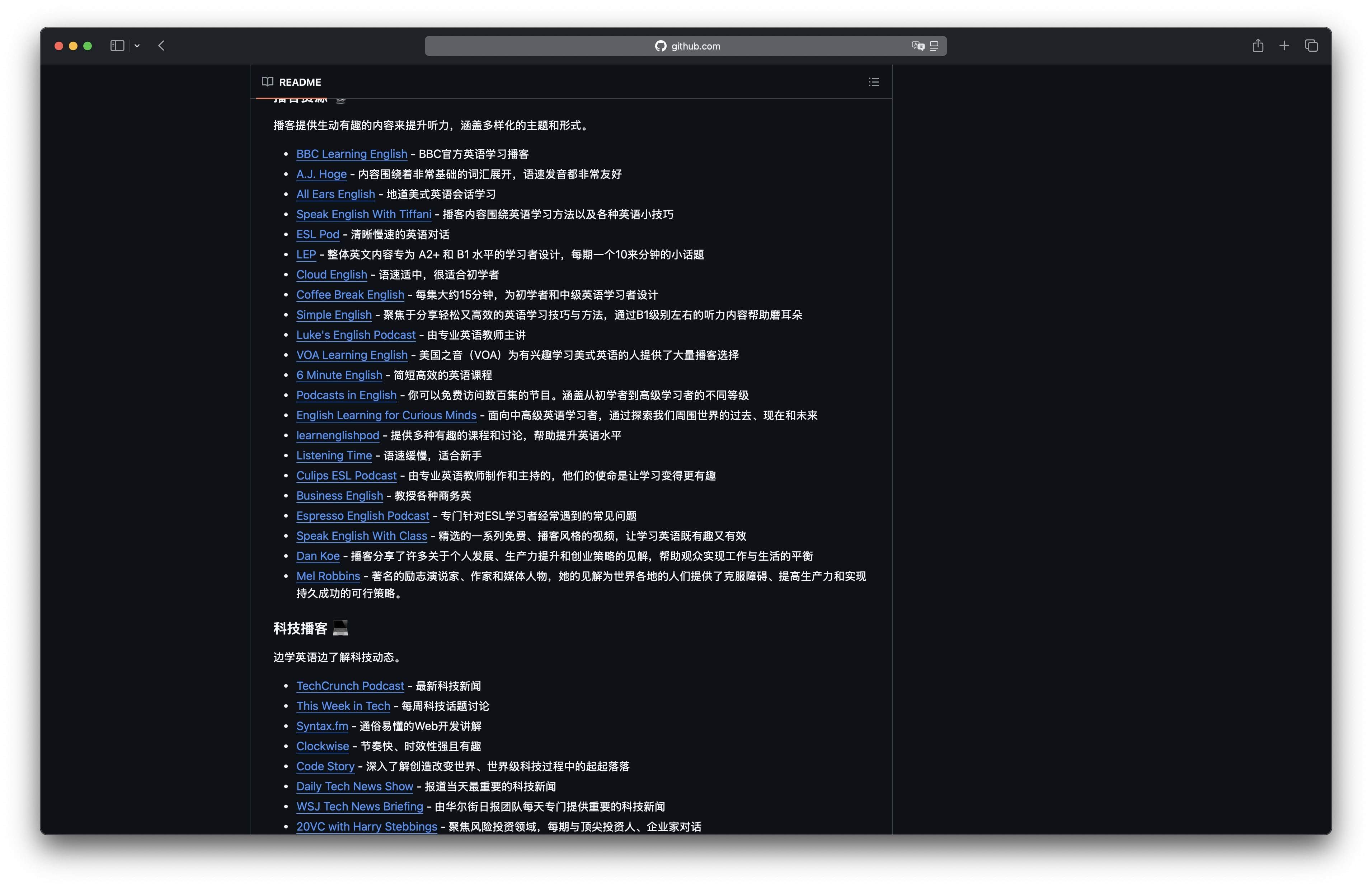The image size is (1372, 888).
Task: Click the GitHub logo in address bar
Action: (661, 46)
